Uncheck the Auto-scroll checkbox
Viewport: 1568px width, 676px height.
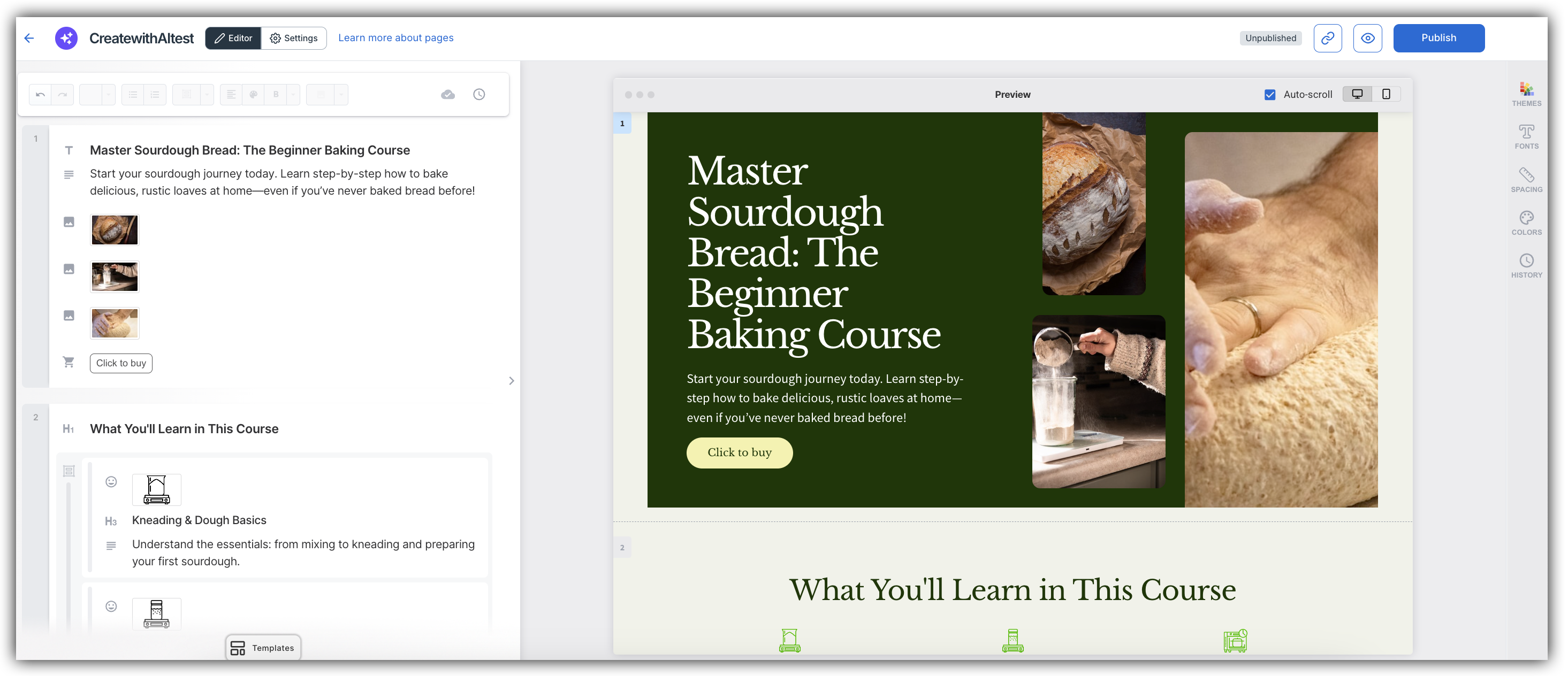coord(1270,94)
